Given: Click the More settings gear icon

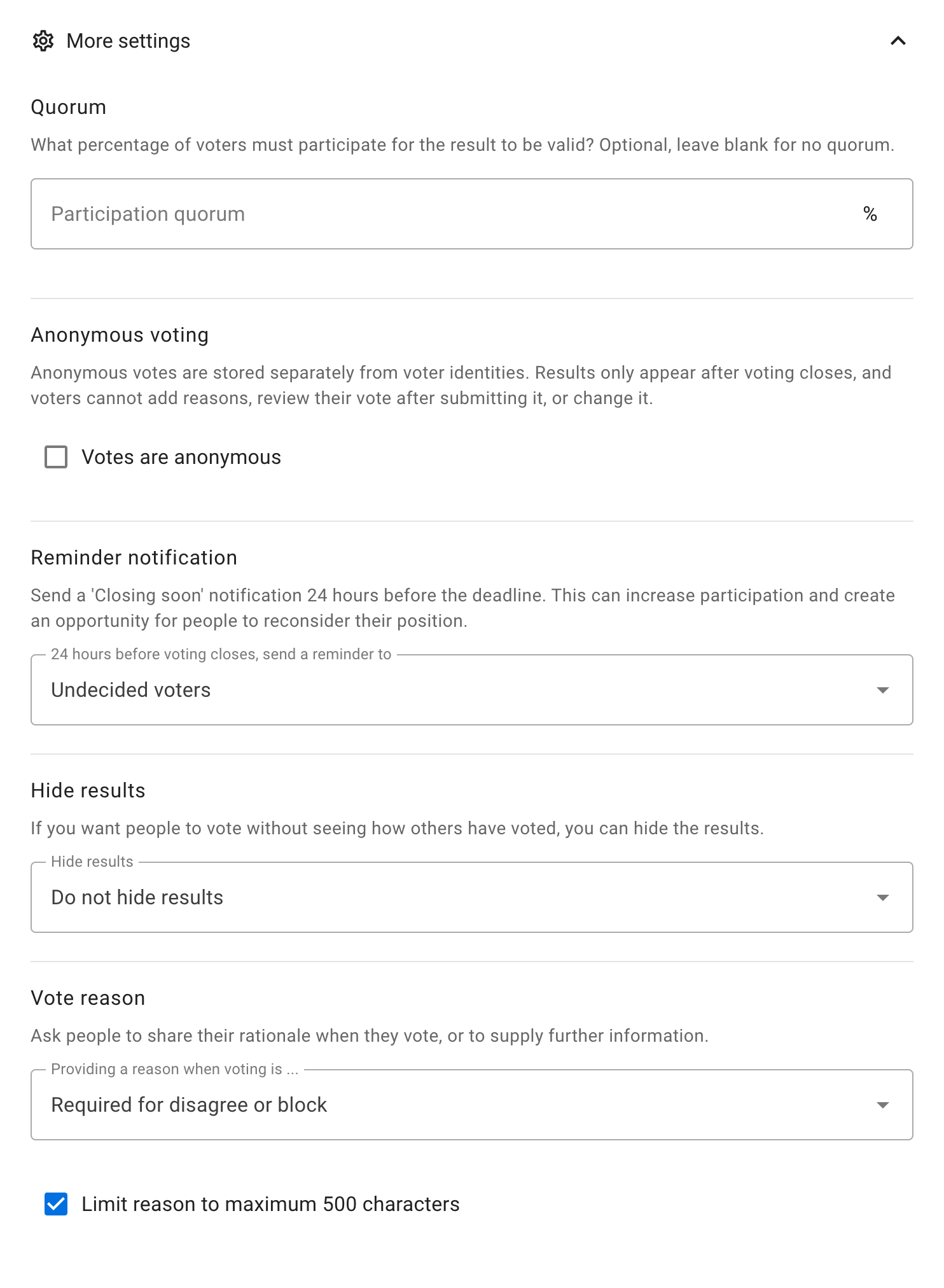Looking at the screenshot, I should point(43,41).
